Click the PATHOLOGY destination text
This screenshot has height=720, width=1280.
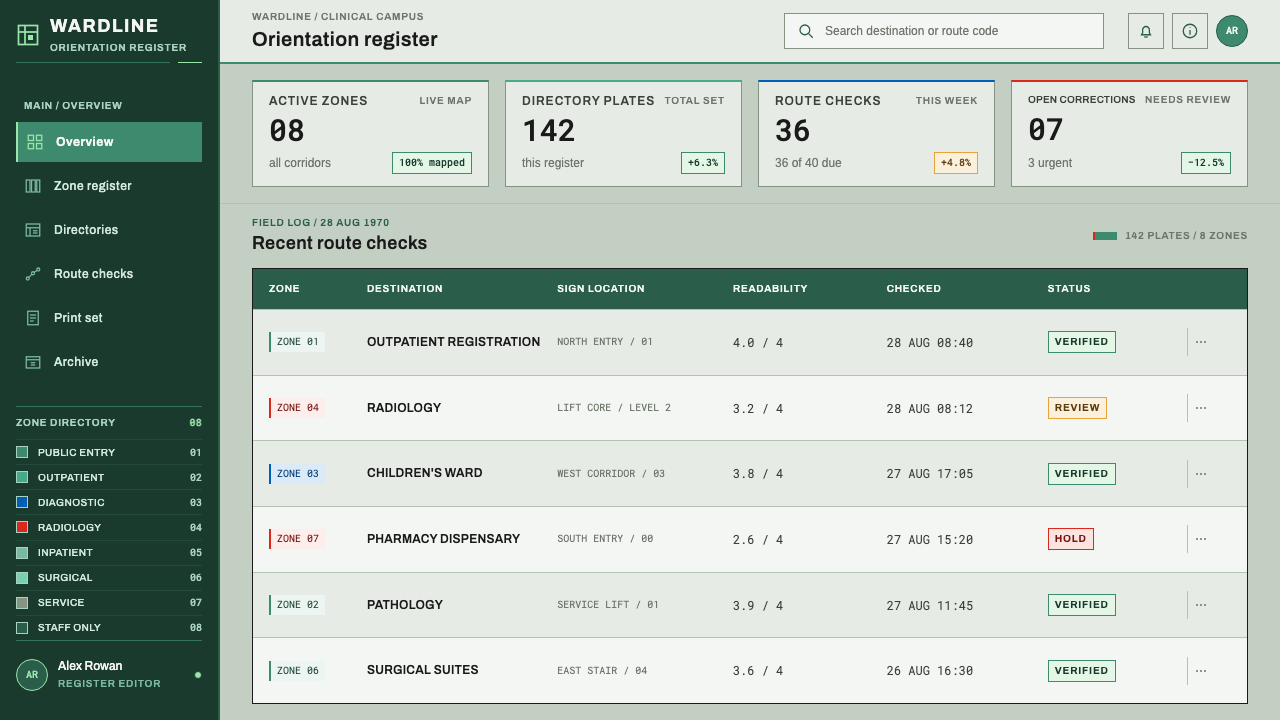tap(405, 605)
